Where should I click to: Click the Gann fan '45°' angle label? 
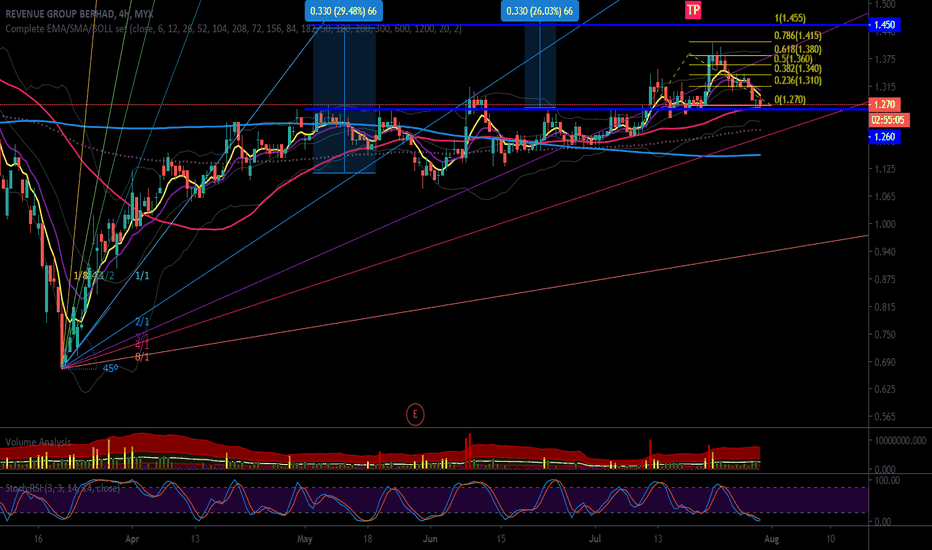pyautogui.click(x=111, y=368)
